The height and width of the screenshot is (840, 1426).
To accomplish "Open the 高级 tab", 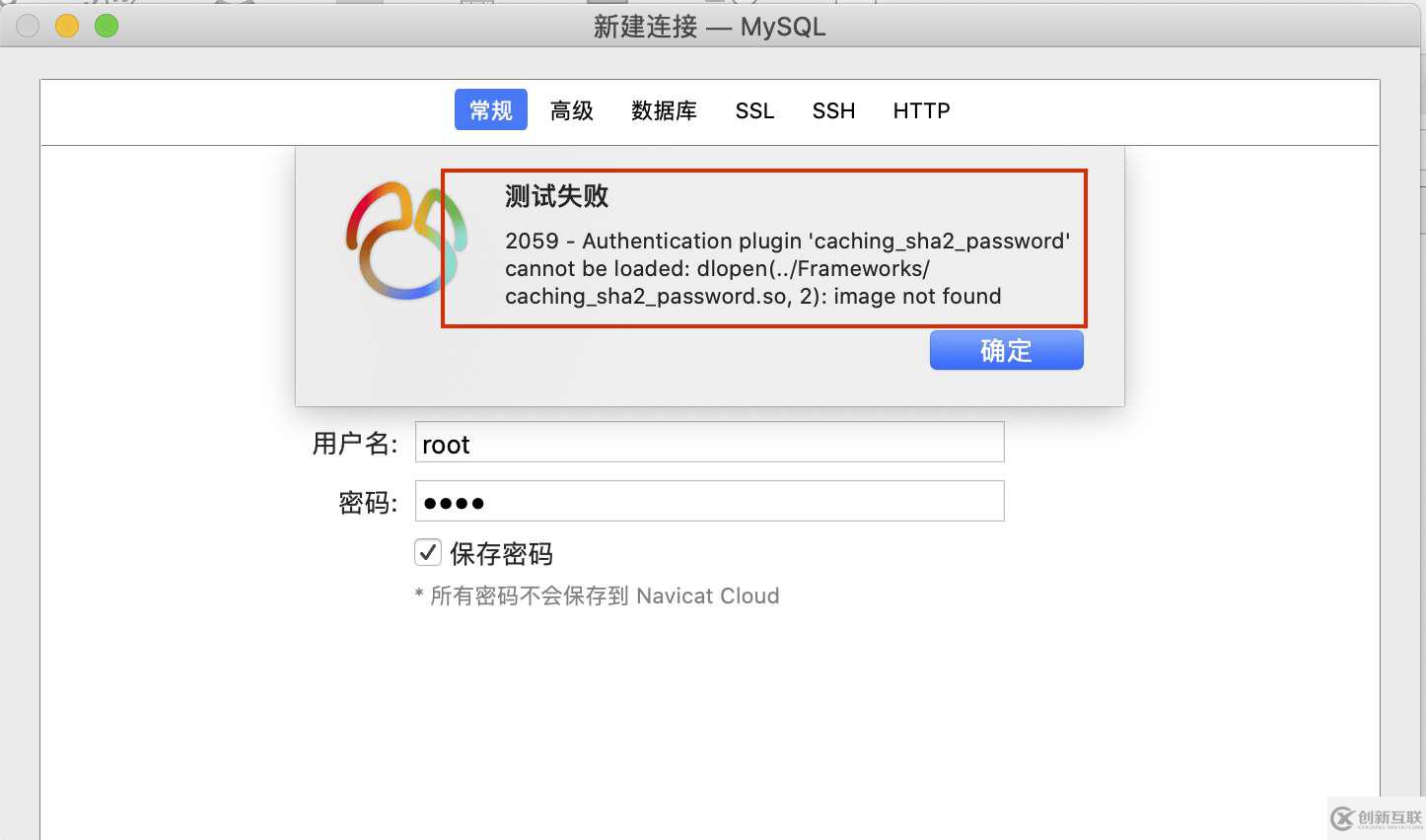I will (x=572, y=110).
